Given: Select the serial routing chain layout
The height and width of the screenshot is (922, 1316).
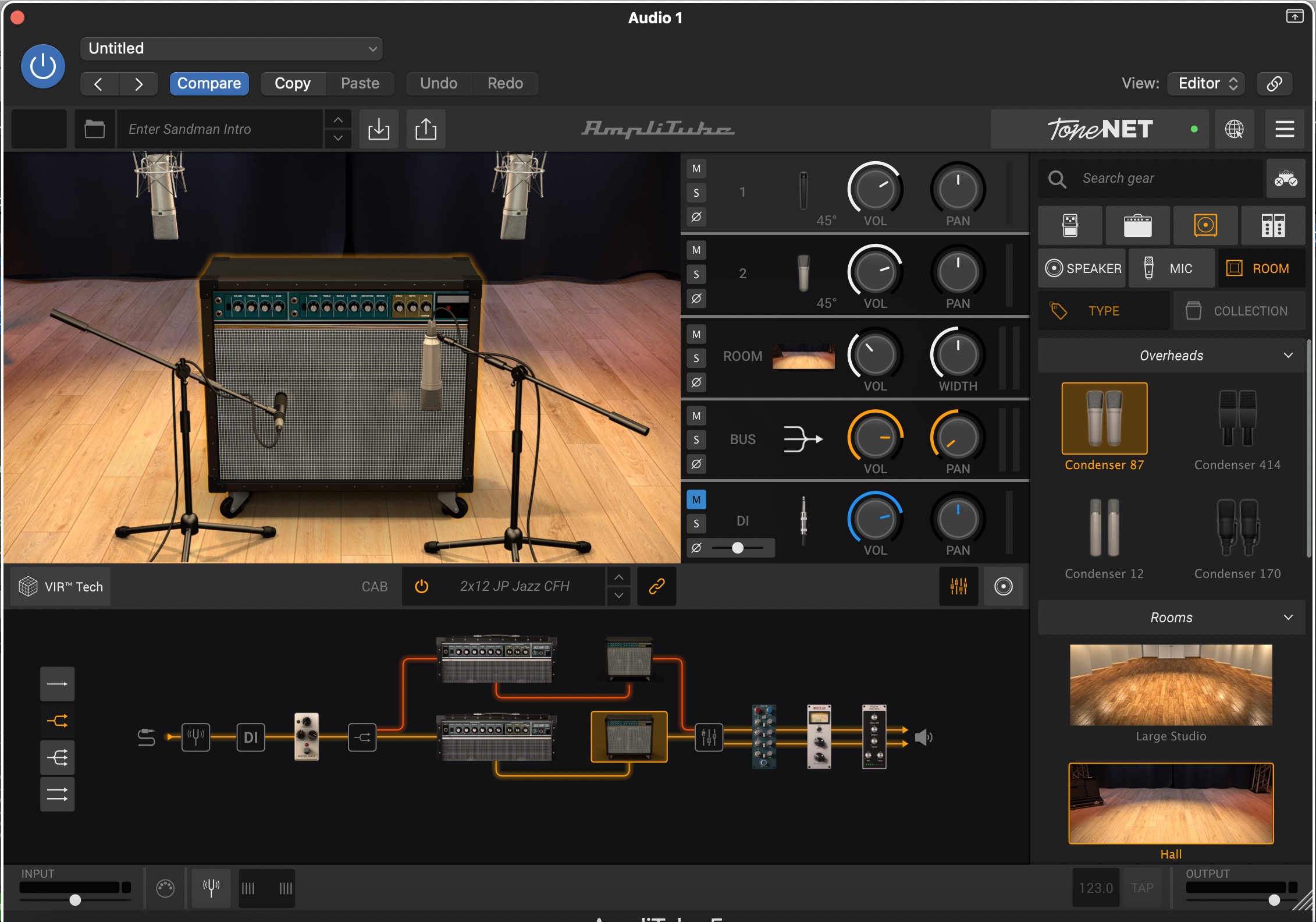Looking at the screenshot, I should 57,684.
